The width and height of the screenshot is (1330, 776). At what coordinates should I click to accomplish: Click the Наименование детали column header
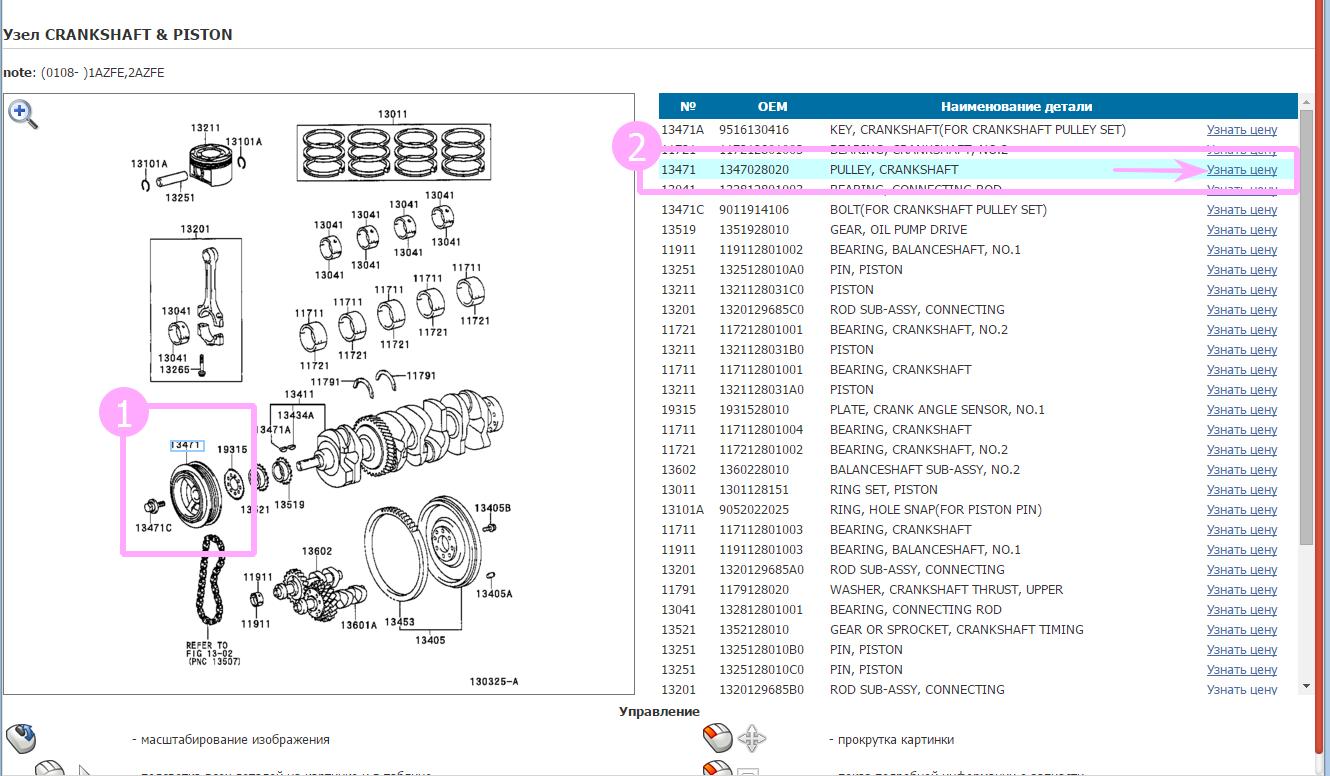(x=1016, y=106)
